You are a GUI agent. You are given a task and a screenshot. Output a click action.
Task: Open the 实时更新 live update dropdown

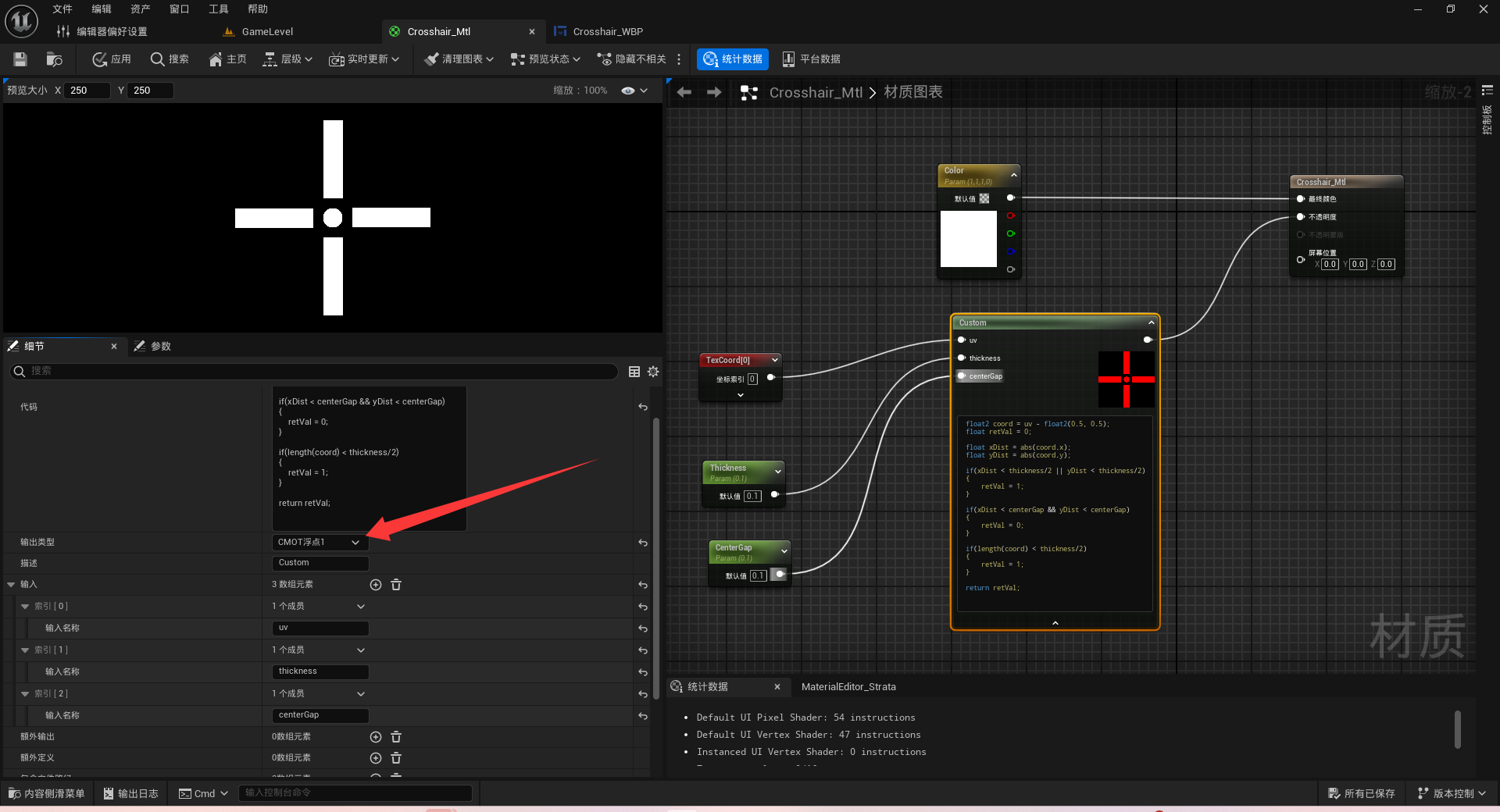tap(364, 59)
